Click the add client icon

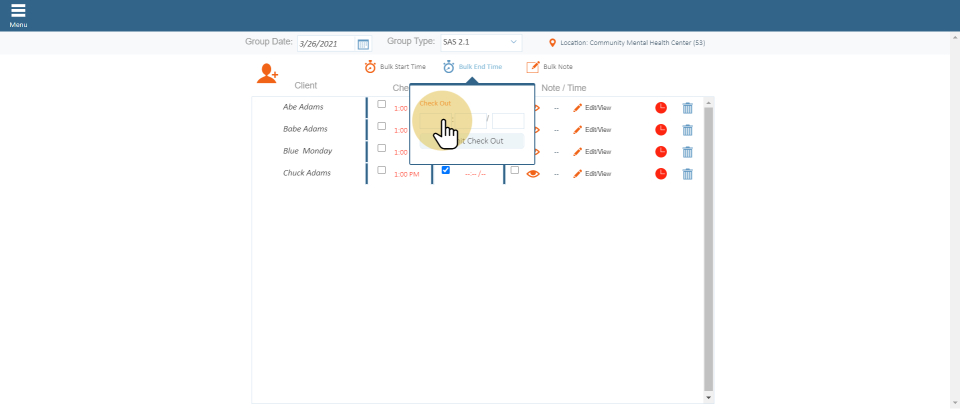[x=267, y=73]
